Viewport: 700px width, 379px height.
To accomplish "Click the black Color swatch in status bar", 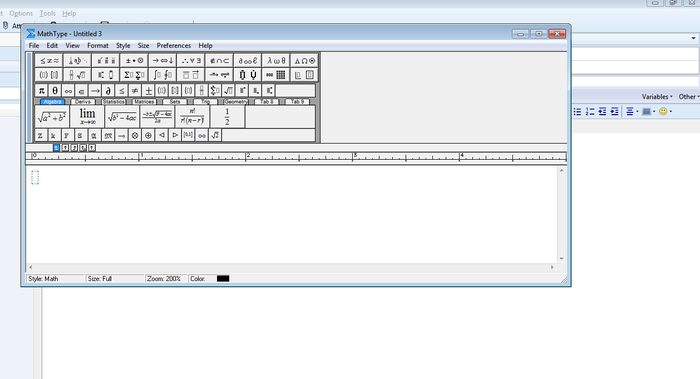I will point(223,279).
